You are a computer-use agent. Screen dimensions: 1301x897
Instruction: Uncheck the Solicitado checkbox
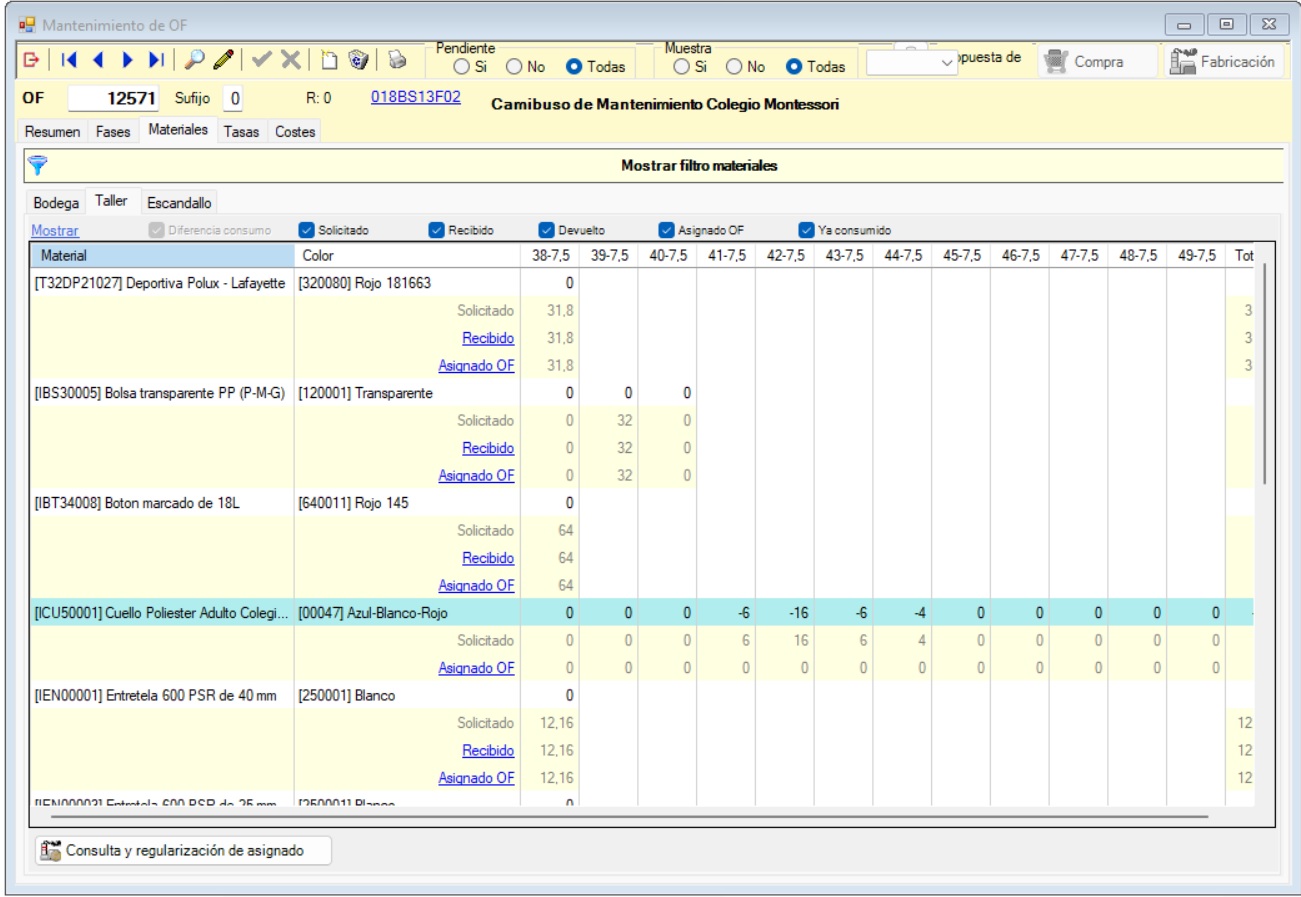click(x=307, y=230)
